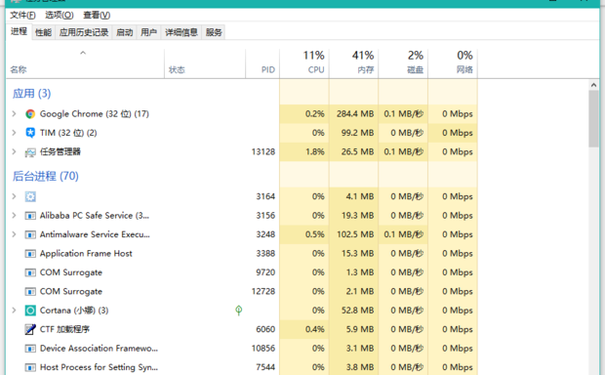
Task: Click the TIM application icon
Action: pos(30,133)
